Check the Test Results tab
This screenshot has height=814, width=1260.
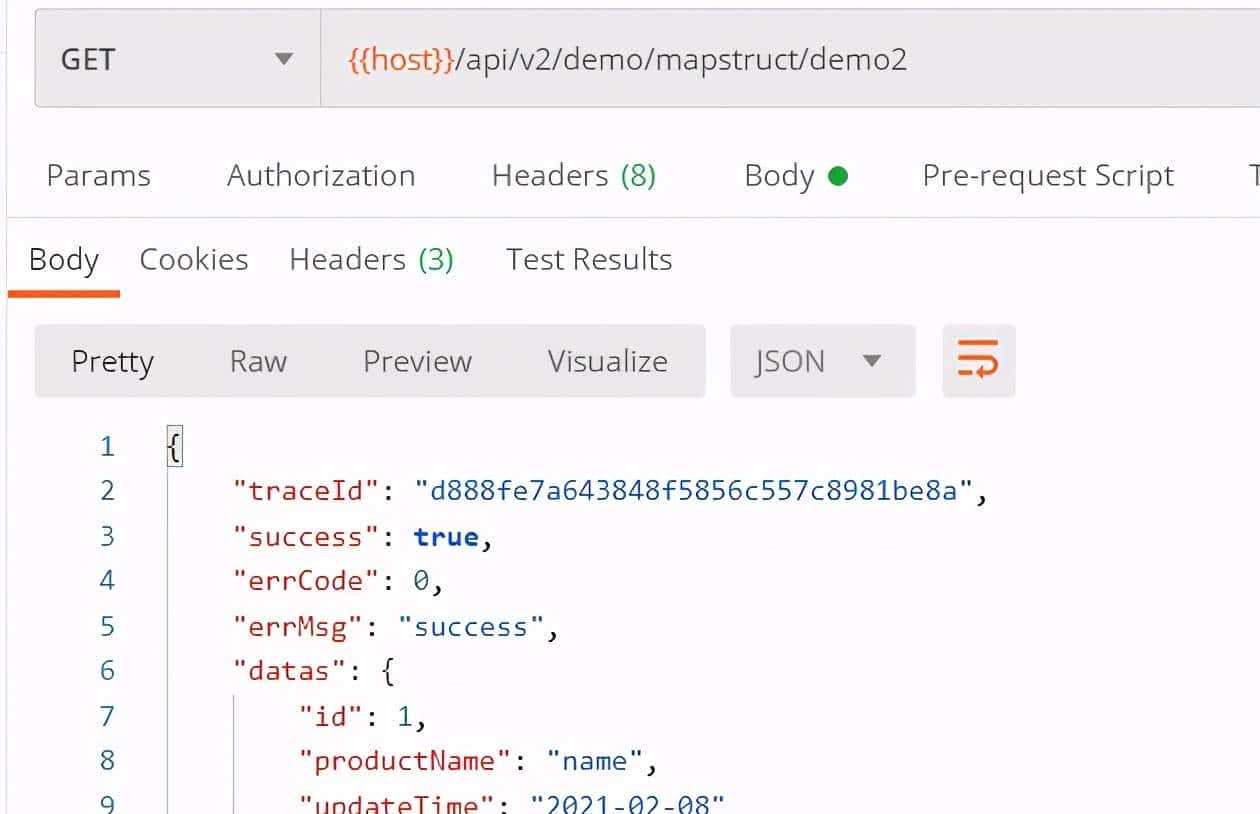(x=588, y=259)
